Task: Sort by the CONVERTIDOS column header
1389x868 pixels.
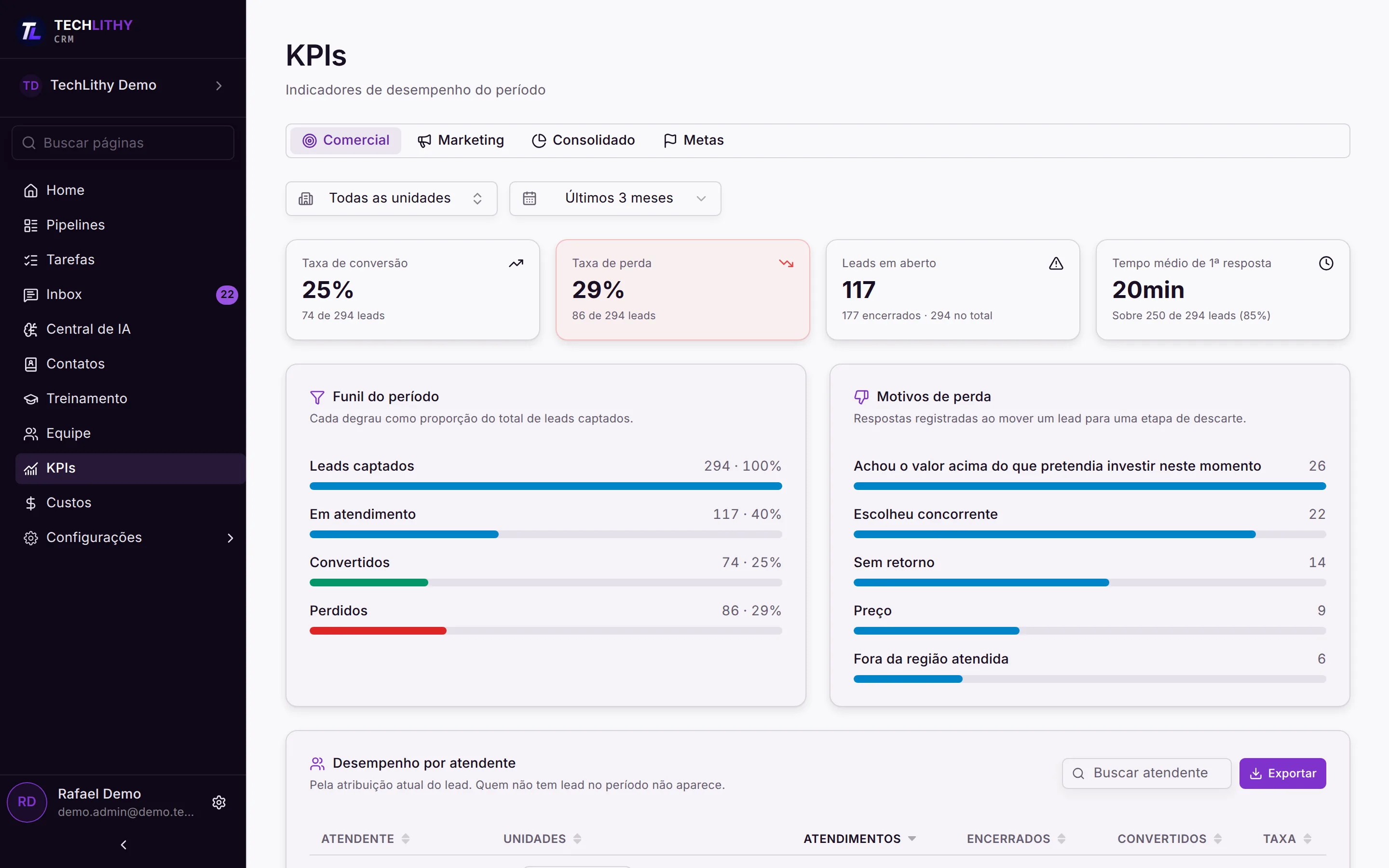Action: (1169, 839)
